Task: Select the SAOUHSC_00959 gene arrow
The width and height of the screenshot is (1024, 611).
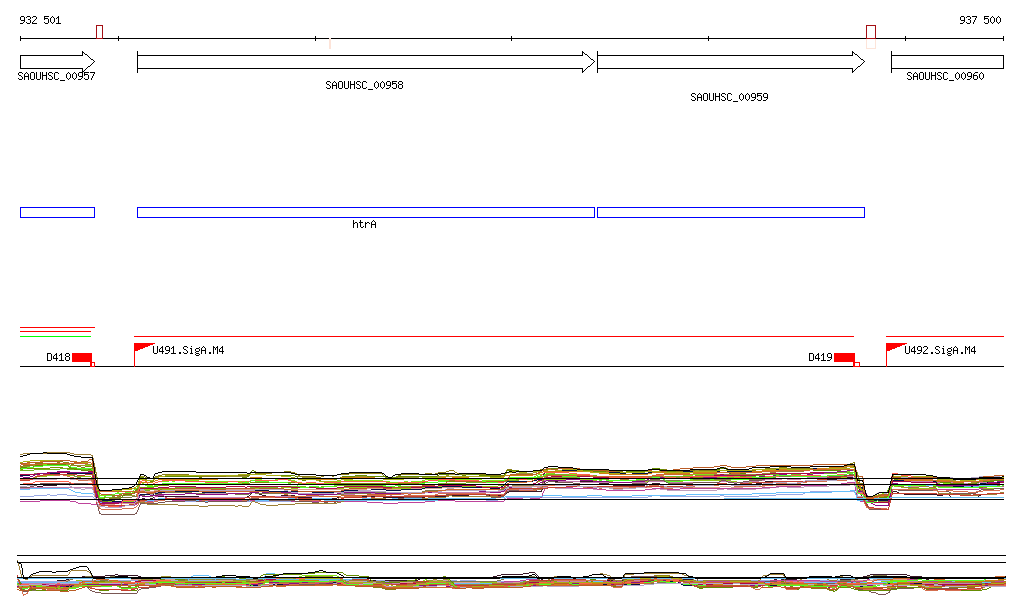Action: 730,62
